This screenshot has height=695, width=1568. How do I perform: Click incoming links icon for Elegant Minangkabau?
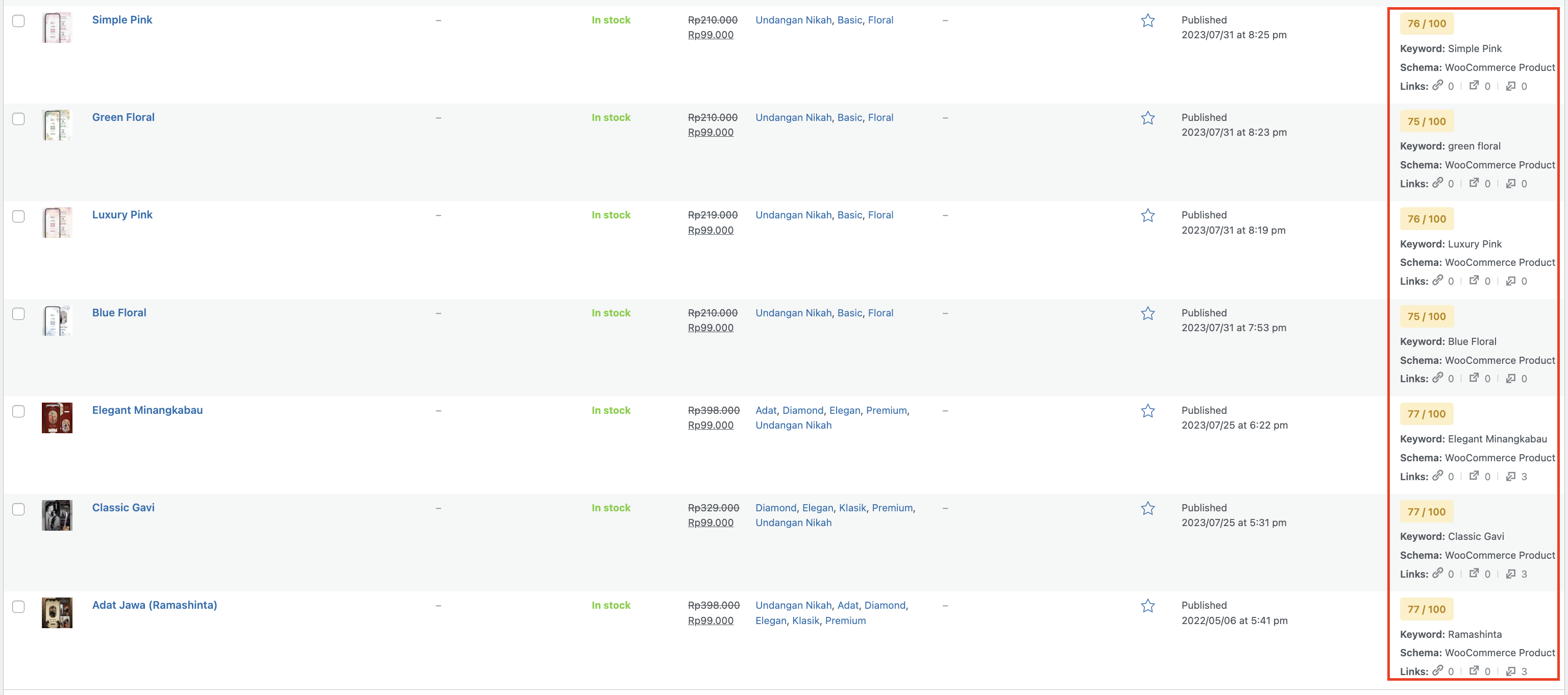click(1510, 477)
